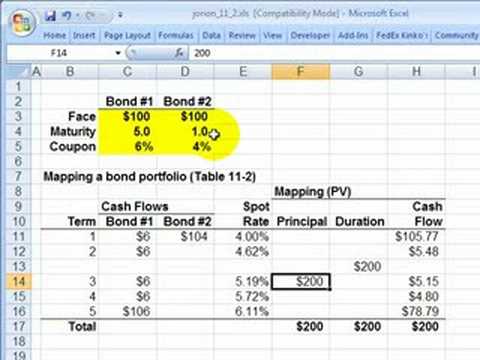Image resolution: width=480 pixels, height=360 pixels.
Task: Open the Name Box dropdown arrow
Action: point(118,53)
